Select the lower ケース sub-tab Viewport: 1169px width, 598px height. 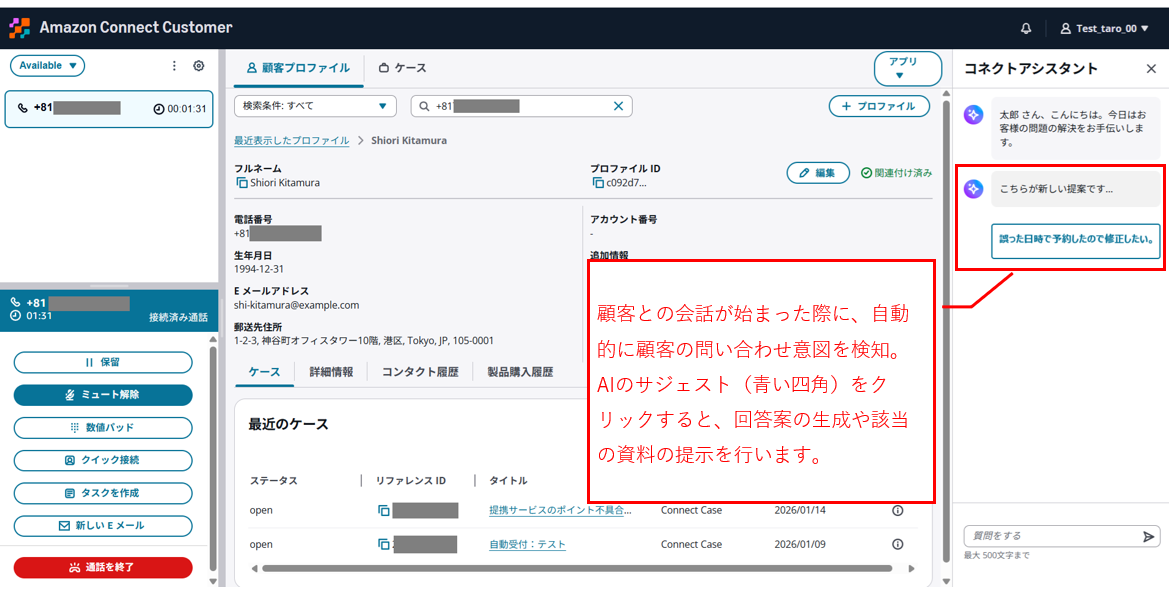(x=265, y=372)
